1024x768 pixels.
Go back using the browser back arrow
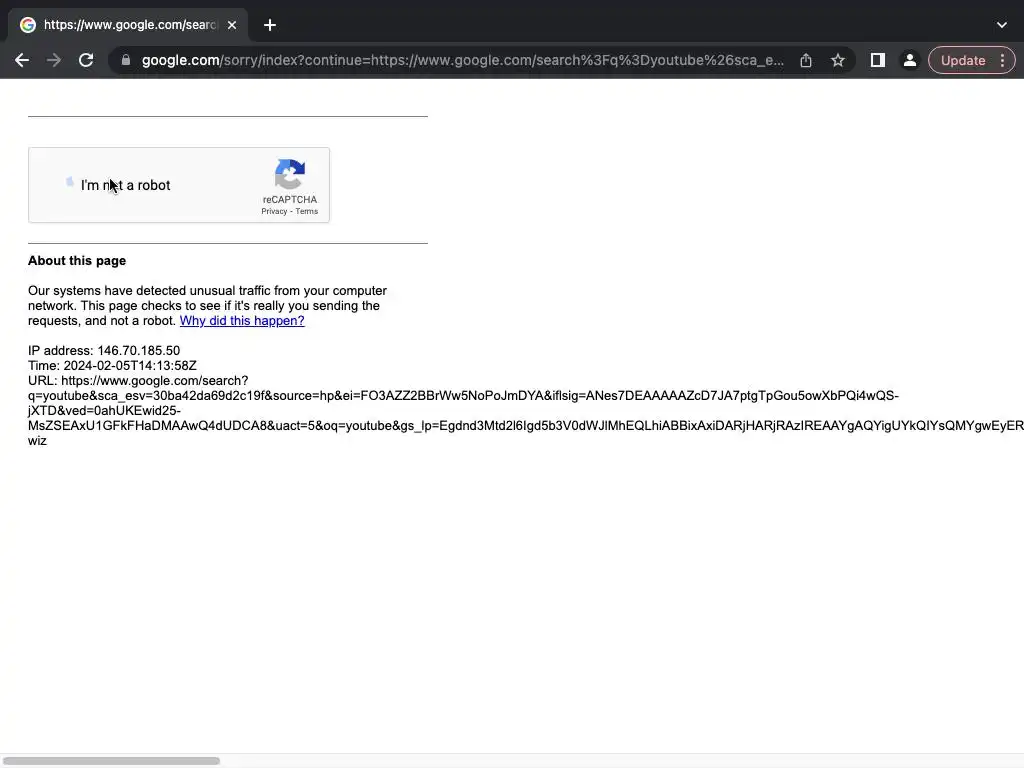(22, 60)
